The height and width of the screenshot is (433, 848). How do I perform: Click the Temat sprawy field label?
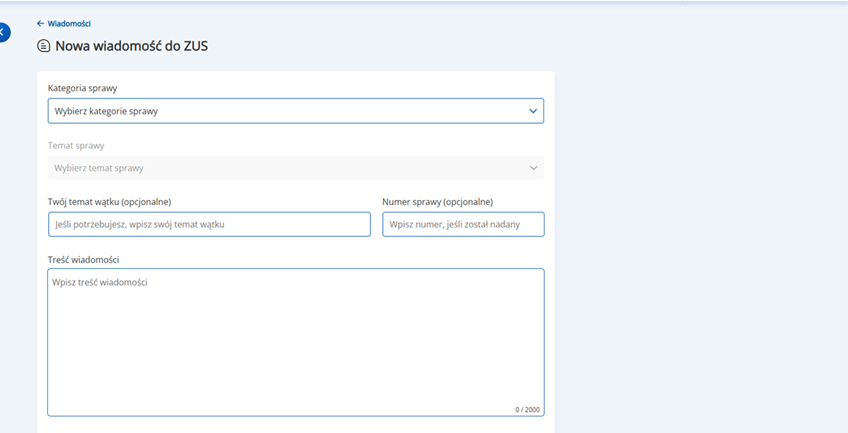coord(76,145)
